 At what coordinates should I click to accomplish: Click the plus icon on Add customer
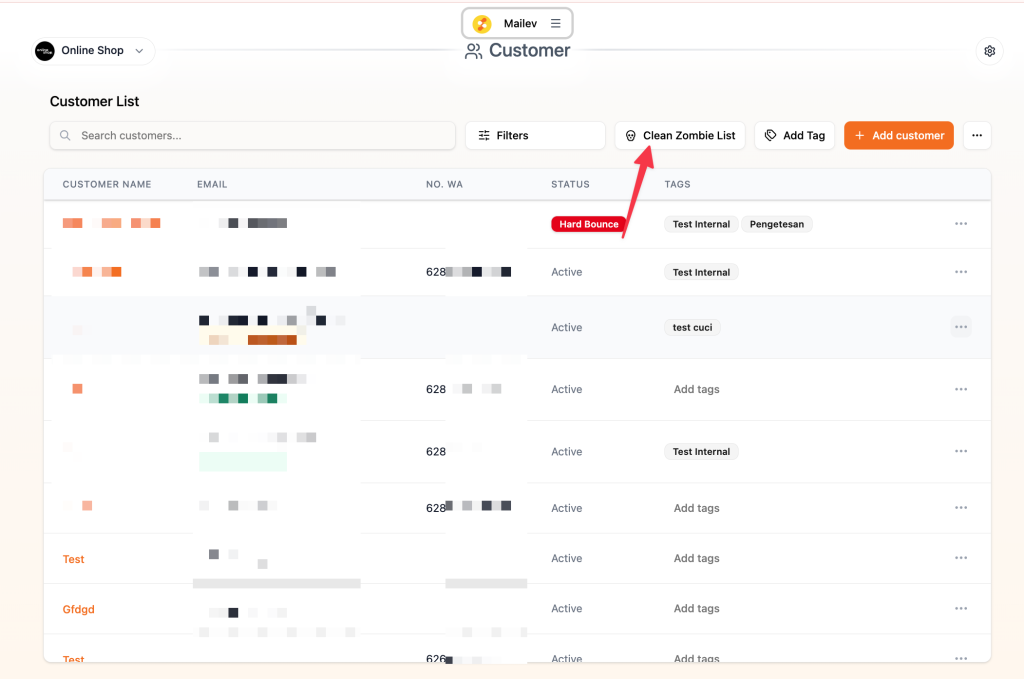pyautogui.click(x=859, y=135)
